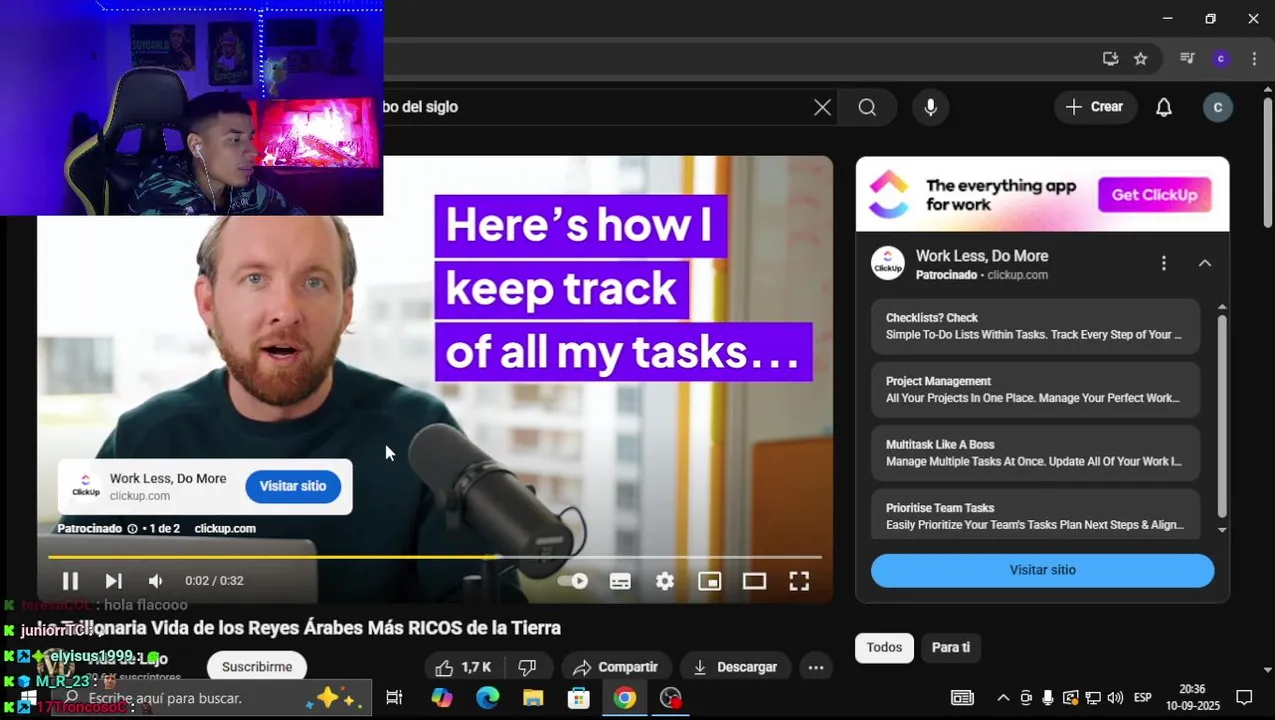The image size is (1275, 720).
Task: Collapse the Work Less, Do More ad panel
Action: (x=1205, y=263)
